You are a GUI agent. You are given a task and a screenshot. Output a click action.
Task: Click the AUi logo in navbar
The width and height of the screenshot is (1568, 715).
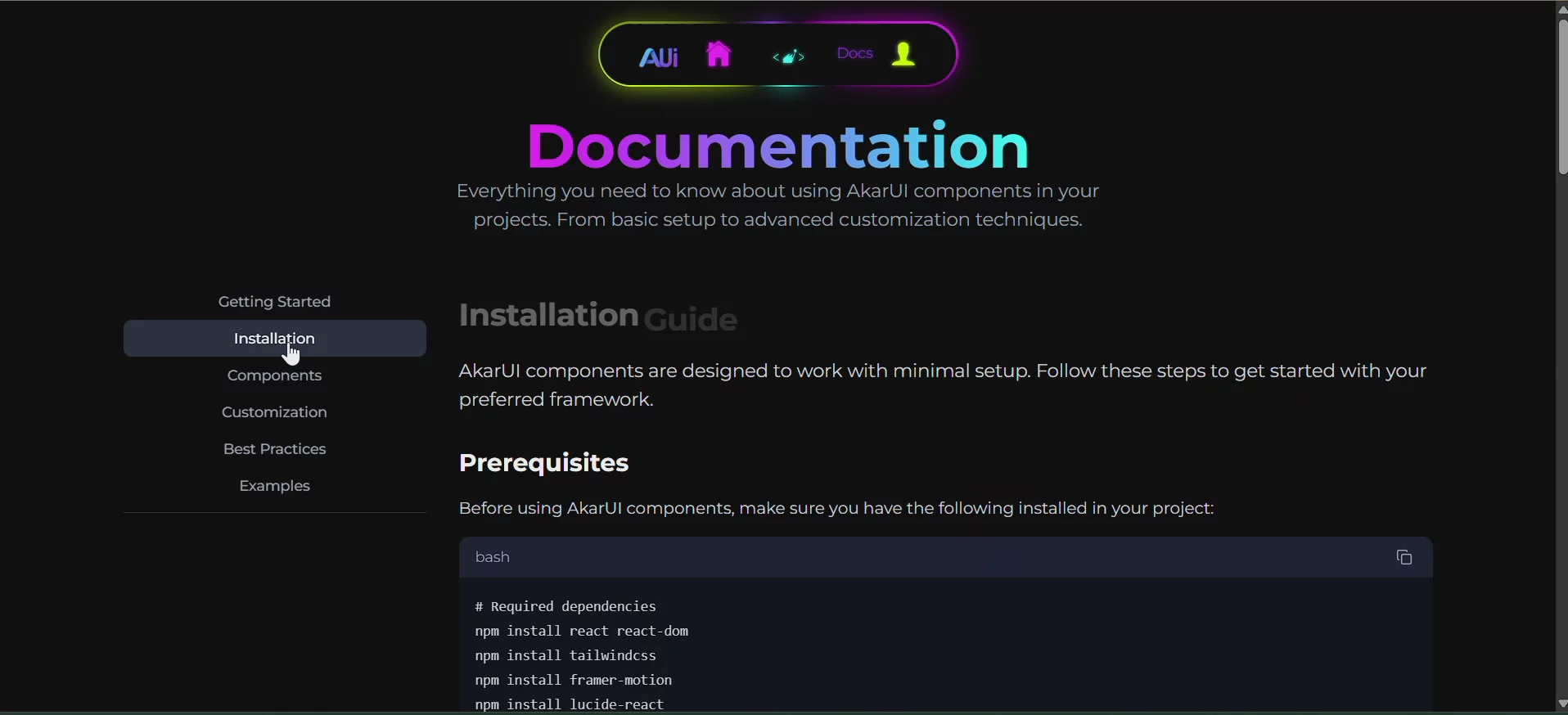coord(659,56)
